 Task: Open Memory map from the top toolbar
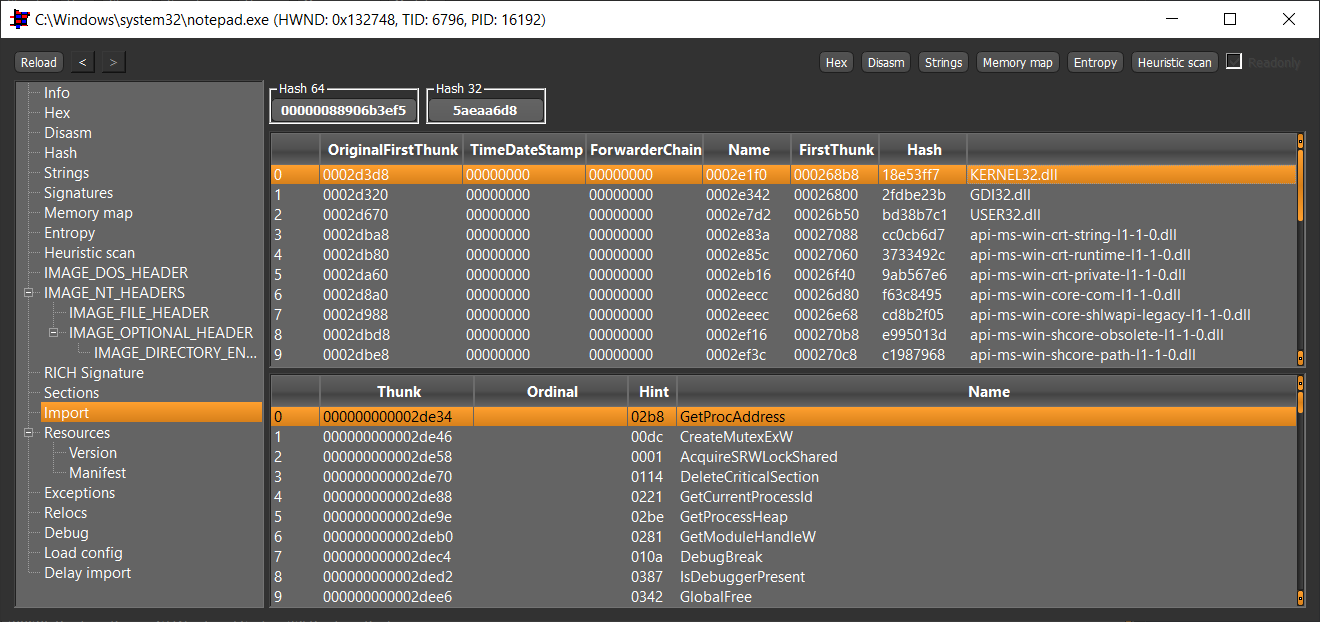1018,62
